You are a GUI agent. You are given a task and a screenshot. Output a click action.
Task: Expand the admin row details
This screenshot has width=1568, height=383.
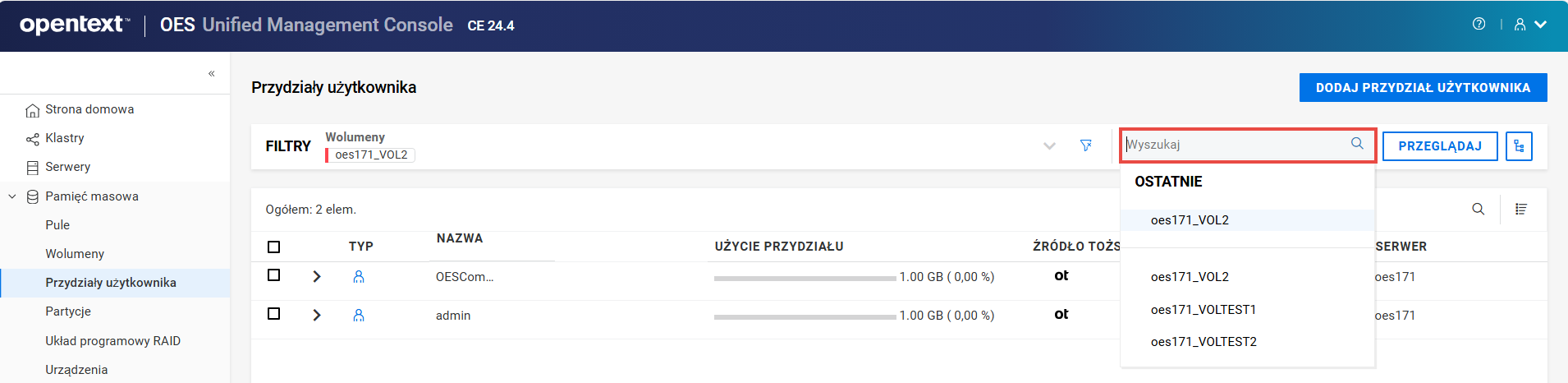click(317, 316)
